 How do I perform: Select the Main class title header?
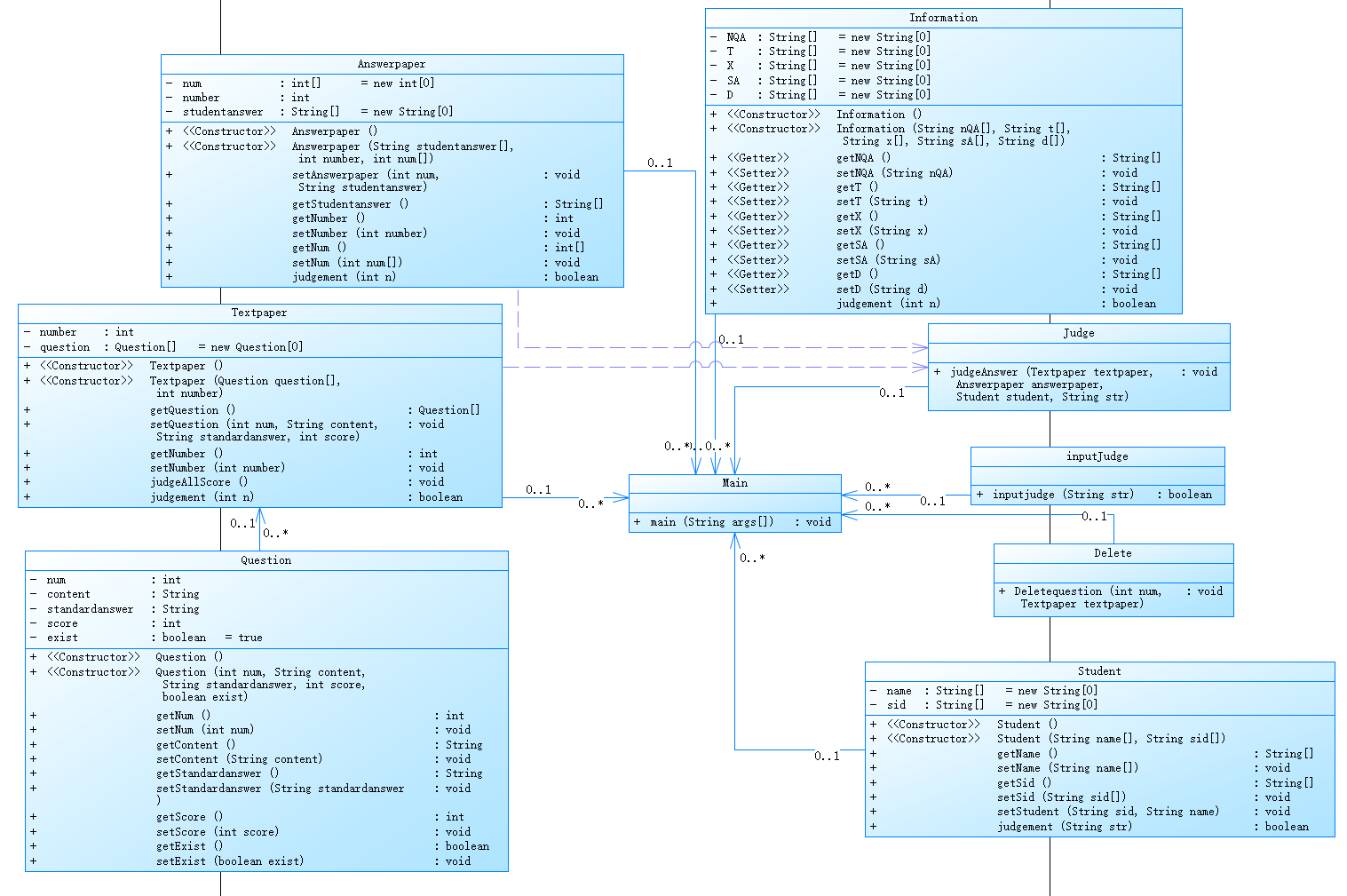(735, 483)
